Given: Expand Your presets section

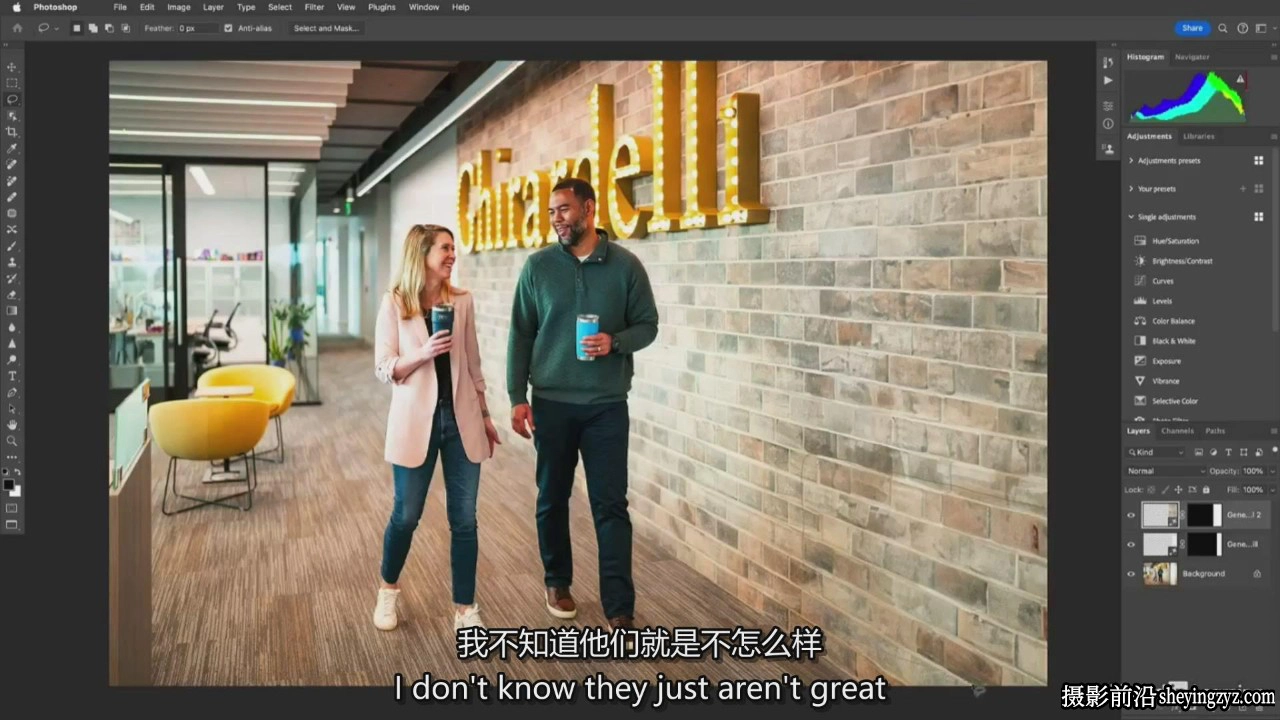Looking at the screenshot, I should [1131, 189].
